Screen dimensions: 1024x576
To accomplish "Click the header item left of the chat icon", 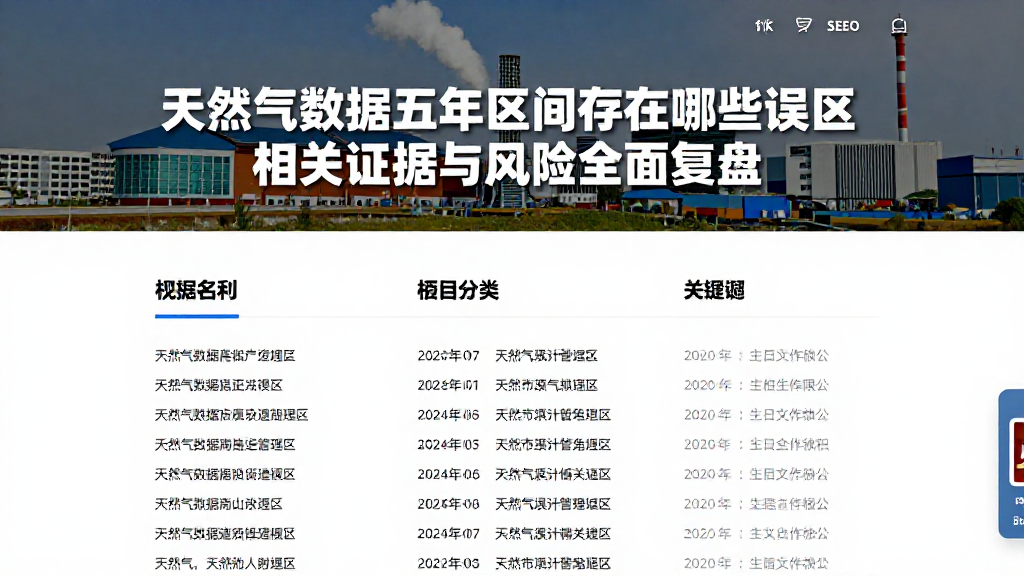I will click(x=763, y=26).
